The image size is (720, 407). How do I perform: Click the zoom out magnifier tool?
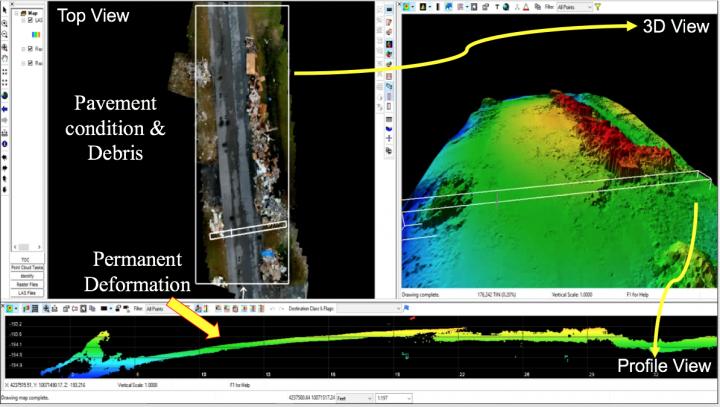(x=4, y=34)
